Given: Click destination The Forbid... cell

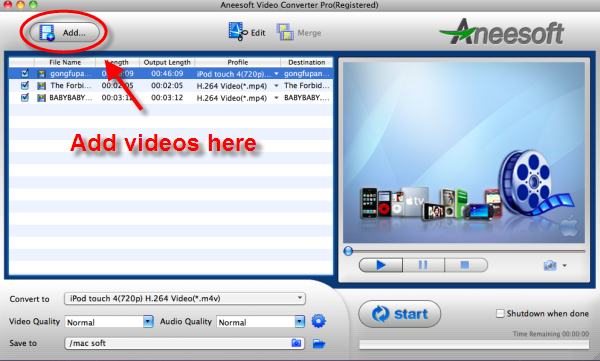Looking at the screenshot, I should (x=307, y=85).
